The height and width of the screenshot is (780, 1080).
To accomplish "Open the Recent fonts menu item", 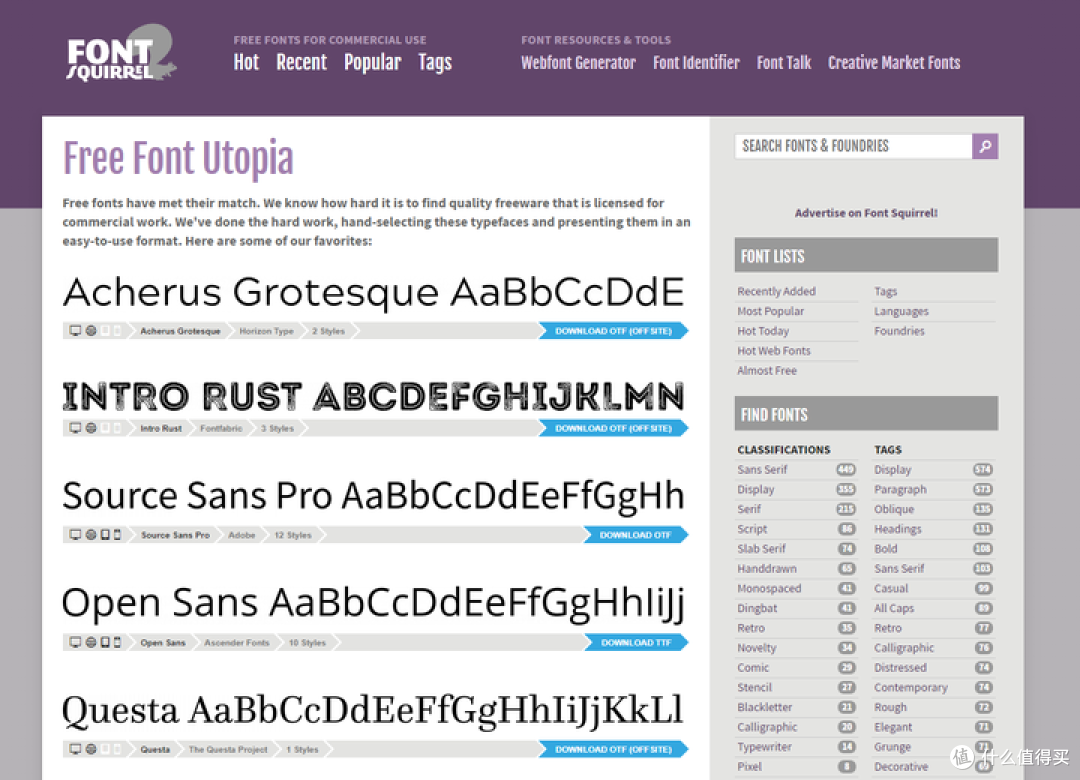I will point(302,63).
